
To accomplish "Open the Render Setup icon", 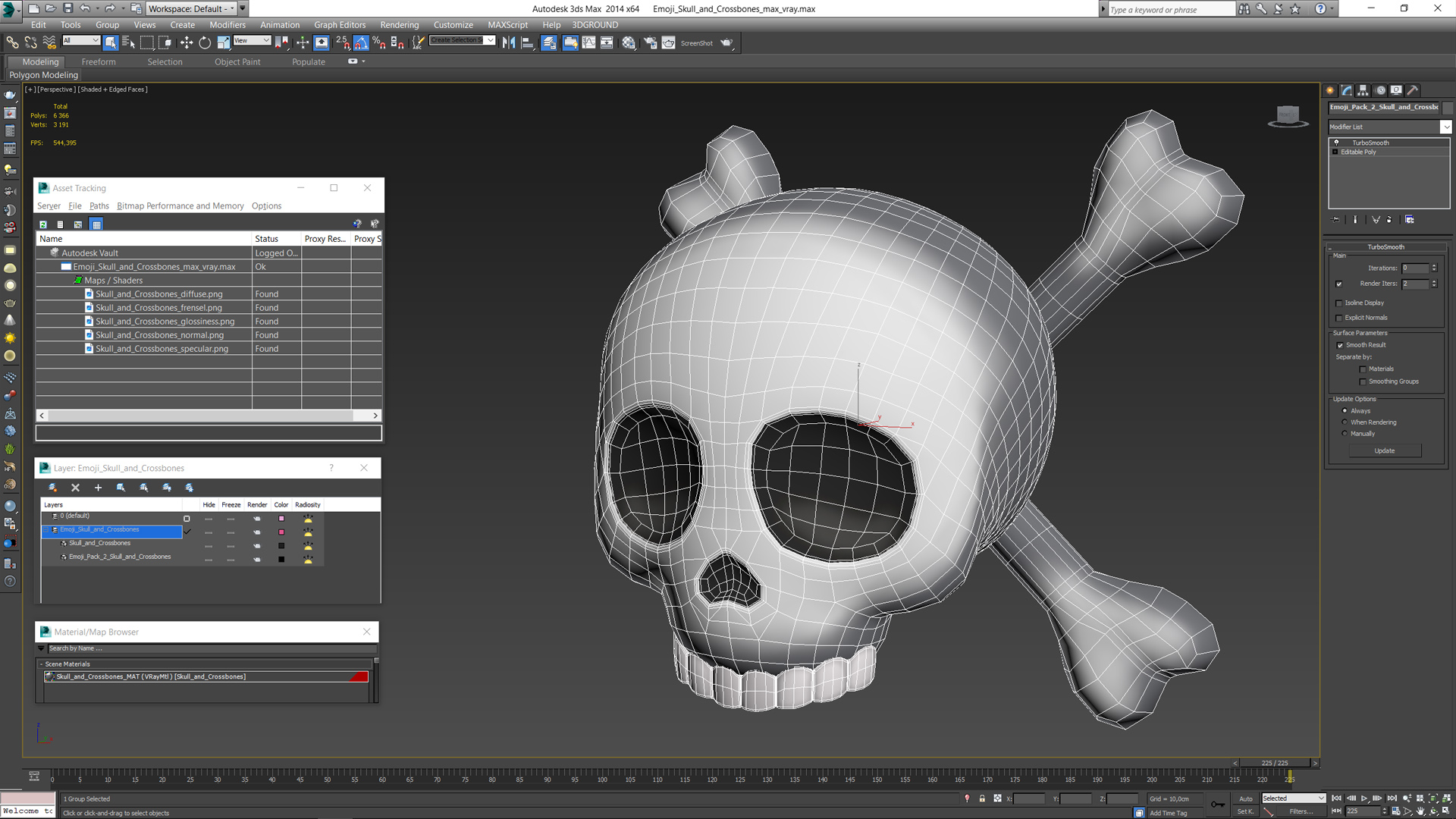I will pos(650,42).
